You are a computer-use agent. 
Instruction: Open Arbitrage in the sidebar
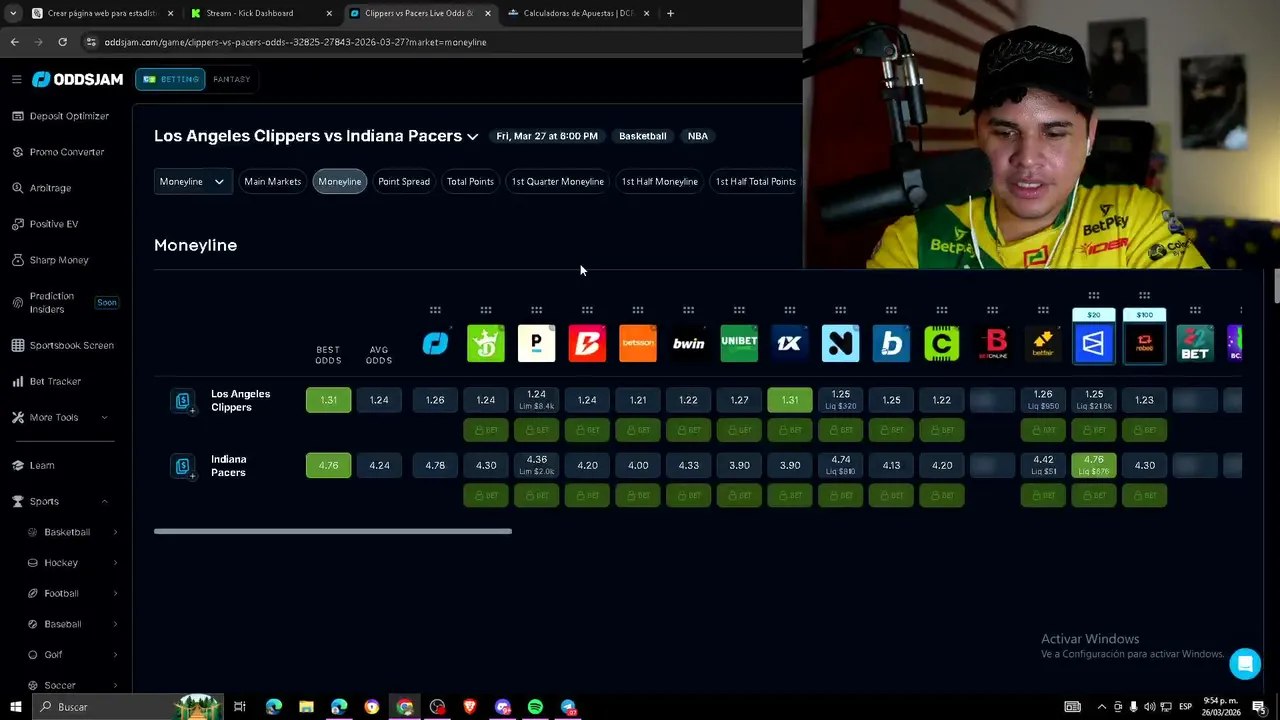(x=50, y=188)
